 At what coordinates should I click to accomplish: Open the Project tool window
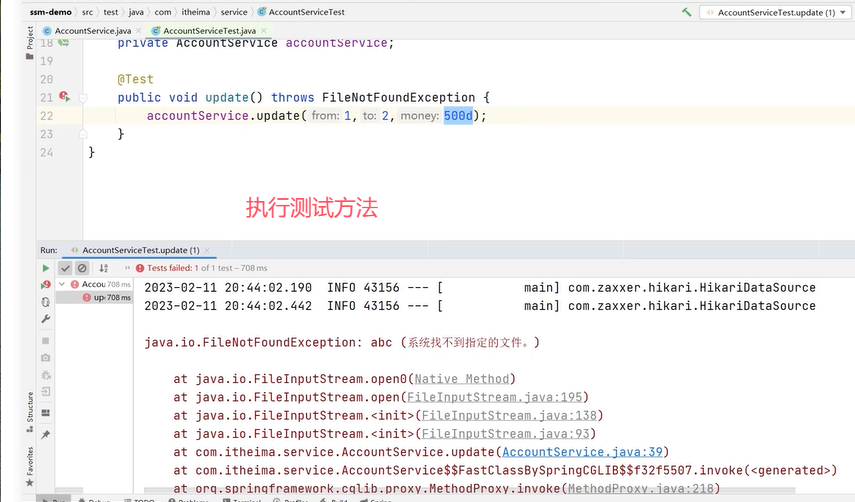pos(29,43)
